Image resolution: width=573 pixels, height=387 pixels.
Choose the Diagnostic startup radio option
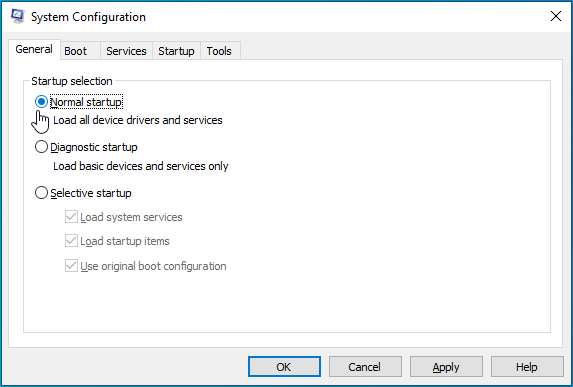(x=41, y=147)
